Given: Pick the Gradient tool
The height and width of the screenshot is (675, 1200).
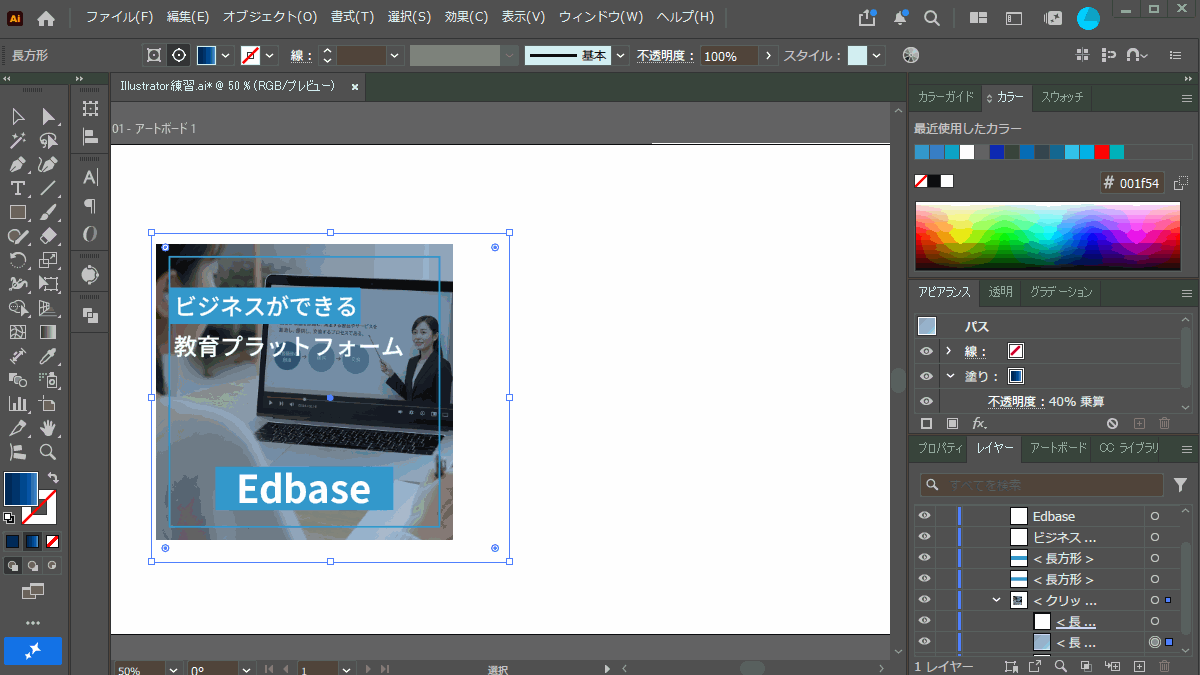Looking at the screenshot, I should pyautogui.click(x=48, y=332).
